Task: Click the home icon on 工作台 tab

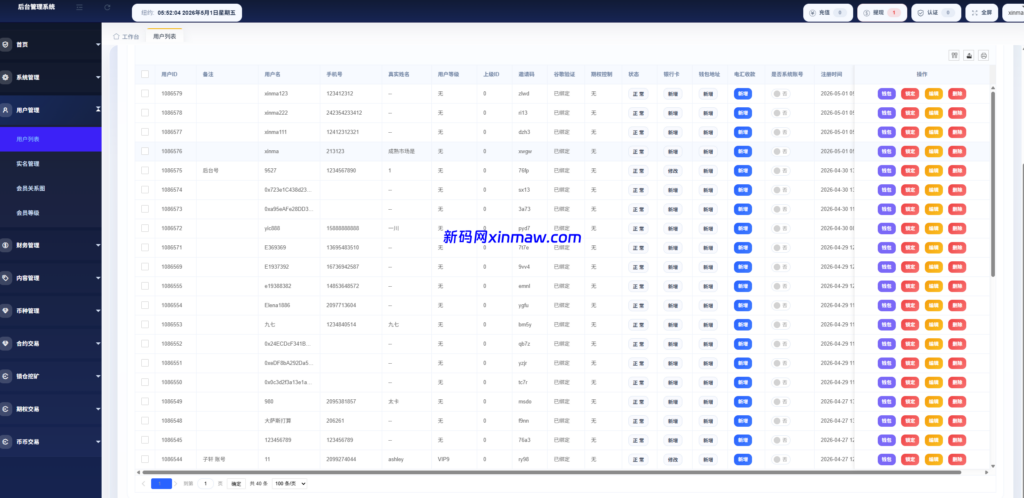Action: [116, 37]
